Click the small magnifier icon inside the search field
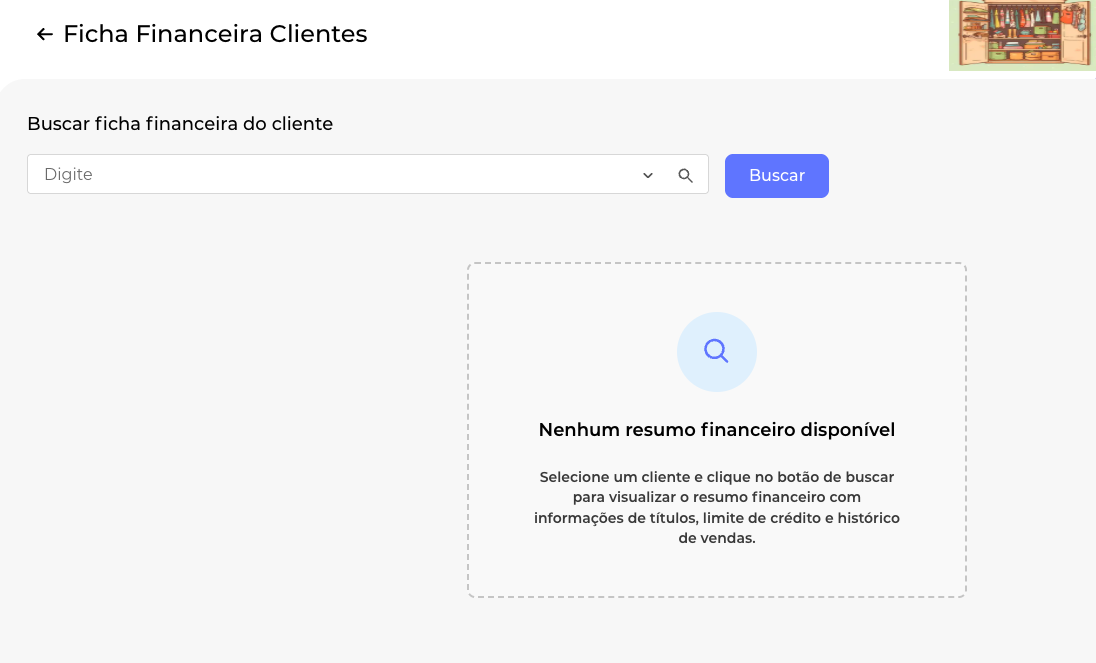Viewport: 1096px width, 663px height. pyautogui.click(x=685, y=175)
